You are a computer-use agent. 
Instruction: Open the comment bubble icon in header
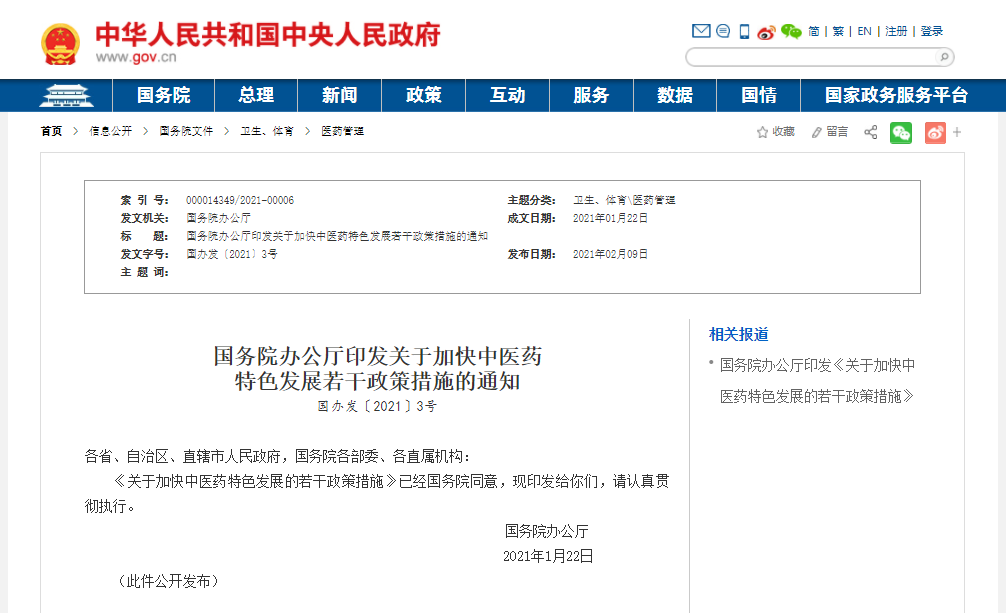pyautogui.click(x=722, y=31)
